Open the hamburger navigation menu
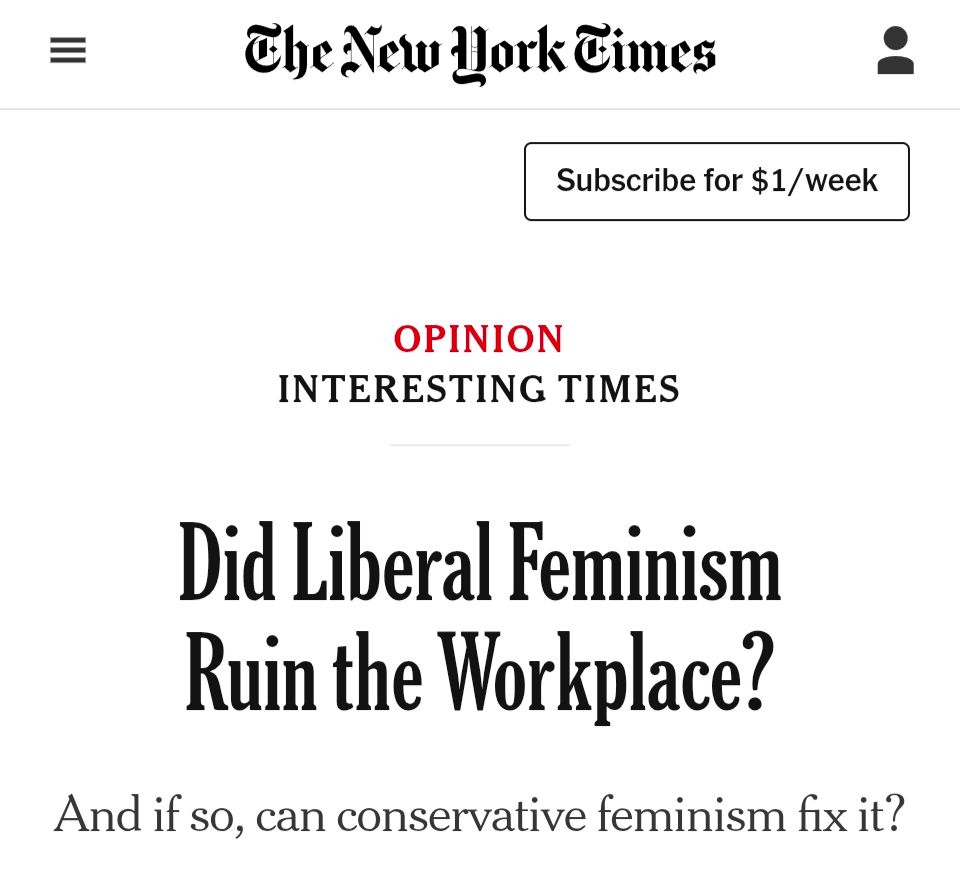 click(x=67, y=50)
